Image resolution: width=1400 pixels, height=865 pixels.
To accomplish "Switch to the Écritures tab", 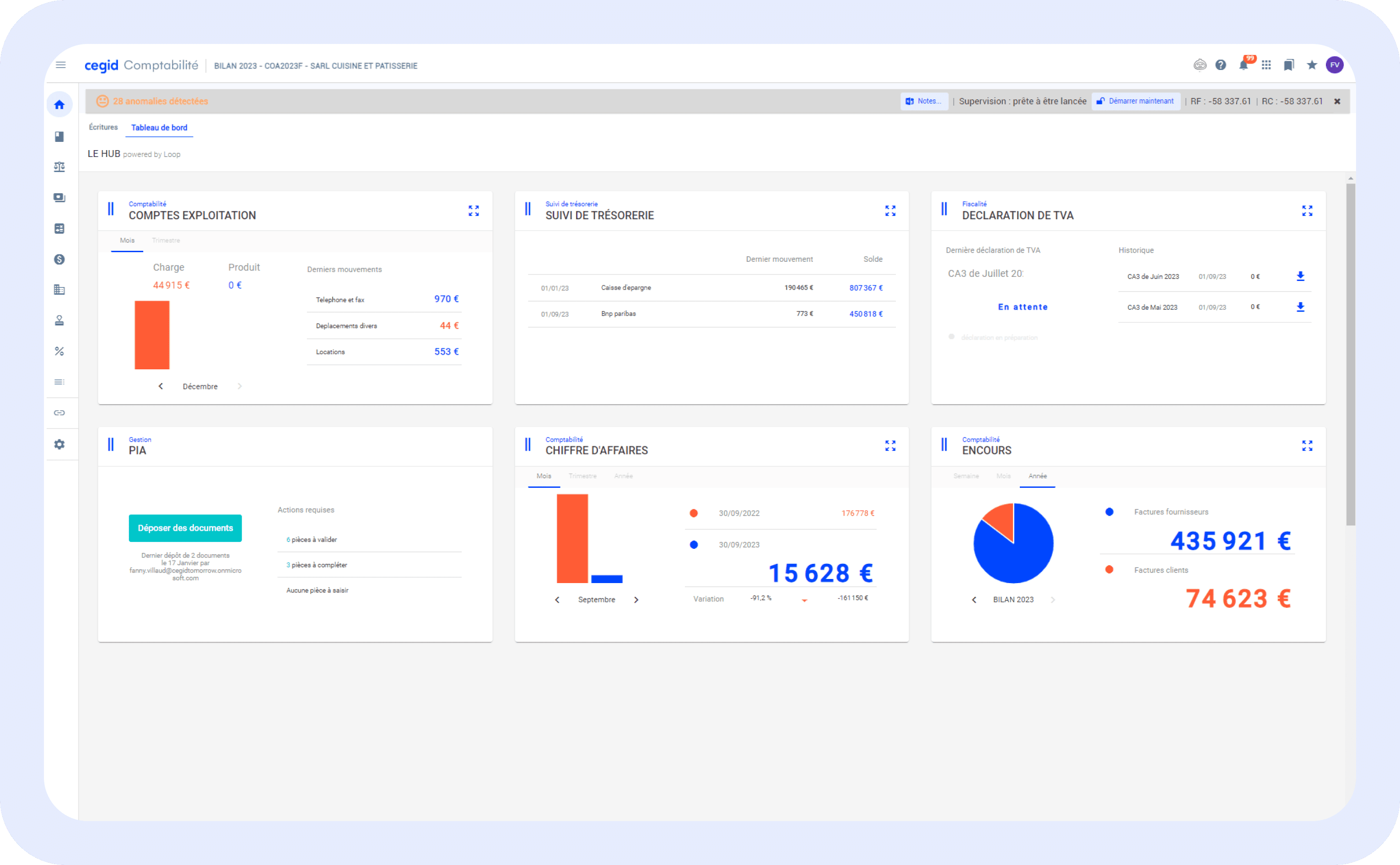I will [x=103, y=127].
